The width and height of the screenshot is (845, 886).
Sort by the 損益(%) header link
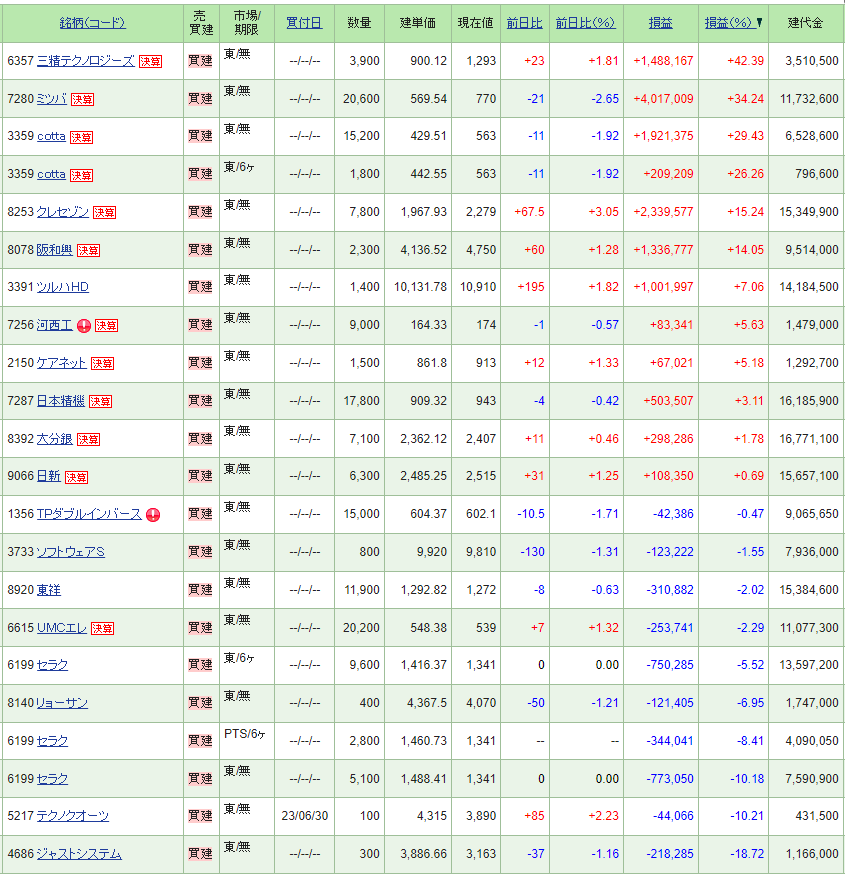point(729,23)
